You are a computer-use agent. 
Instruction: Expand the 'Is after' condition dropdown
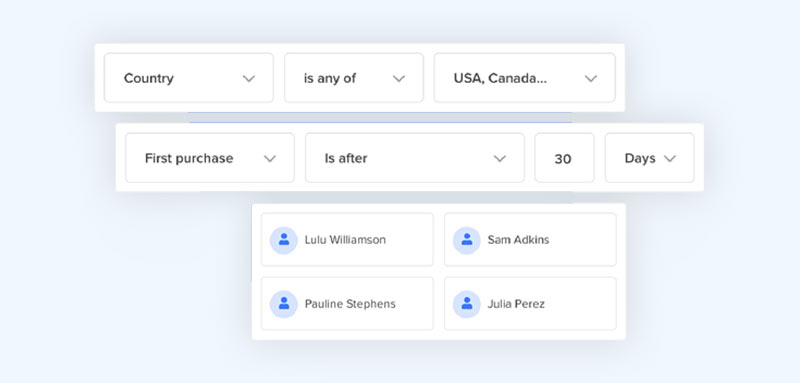click(x=415, y=158)
